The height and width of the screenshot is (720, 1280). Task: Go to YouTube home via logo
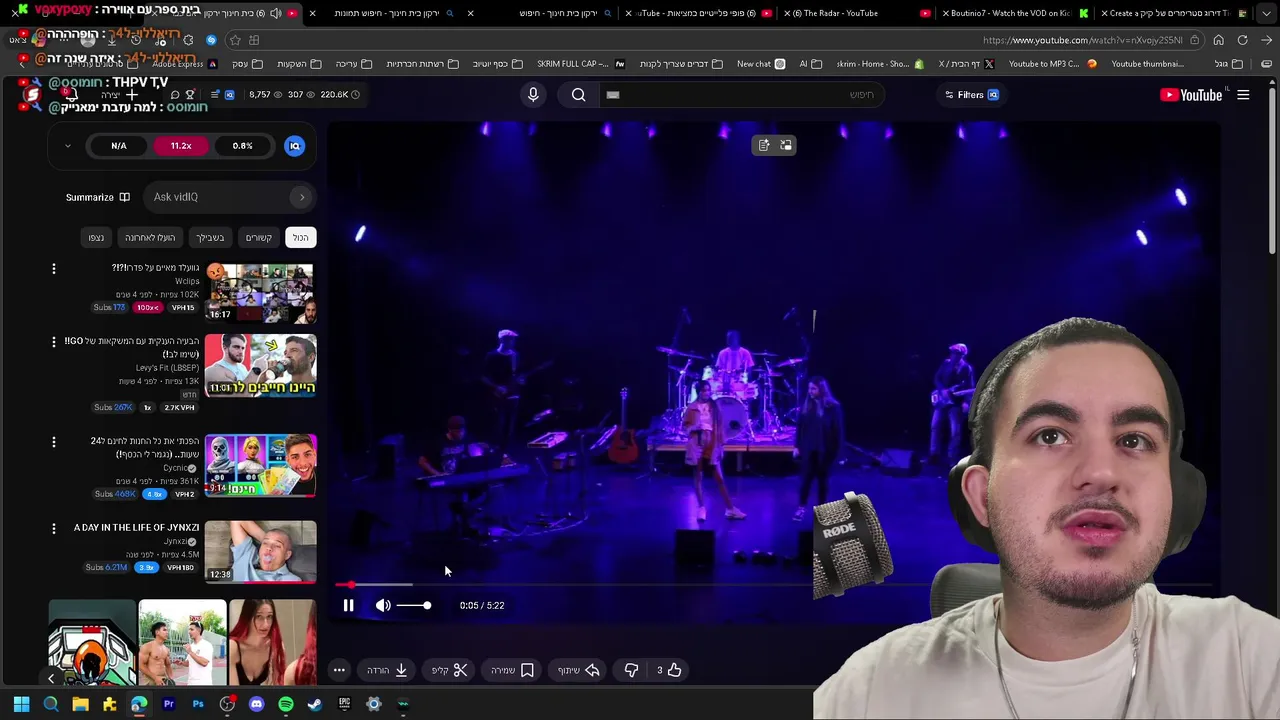(1191, 95)
